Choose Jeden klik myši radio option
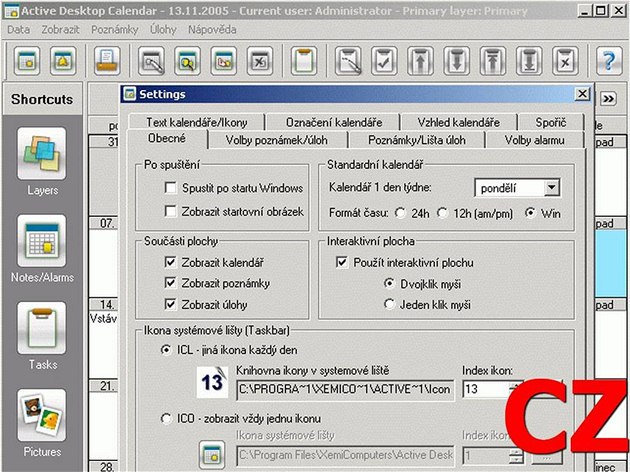This screenshot has height=472, width=630. 389,304
